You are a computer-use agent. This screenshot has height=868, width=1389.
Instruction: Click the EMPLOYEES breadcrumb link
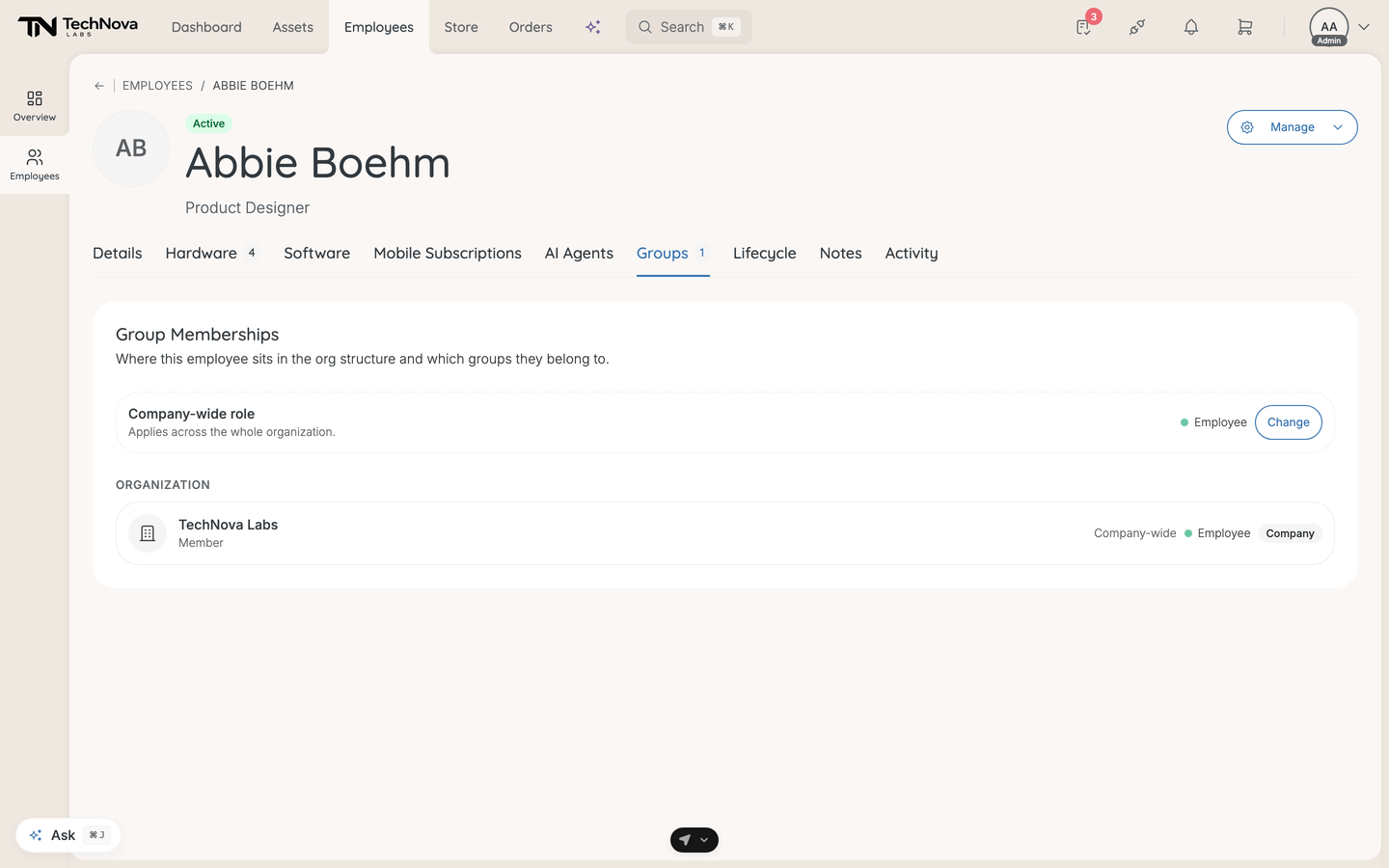(x=157, y=86)
